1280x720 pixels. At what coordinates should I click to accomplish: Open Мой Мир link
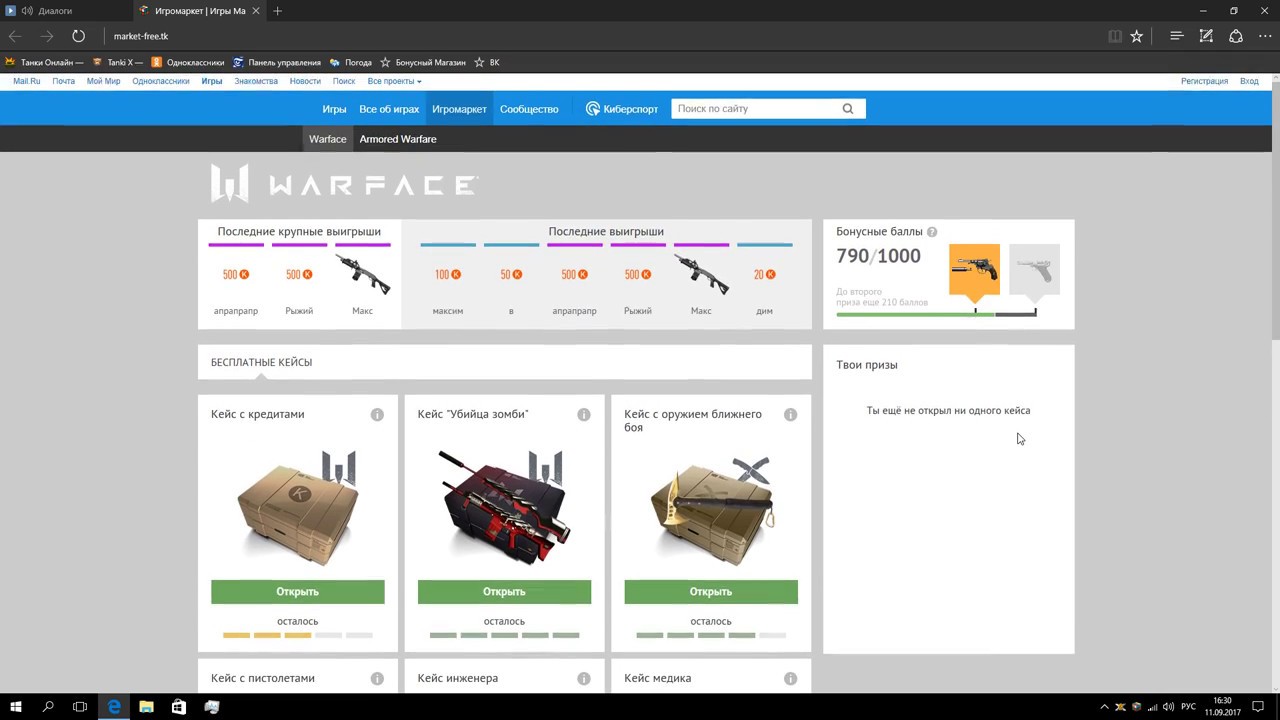tap(103, 81)
